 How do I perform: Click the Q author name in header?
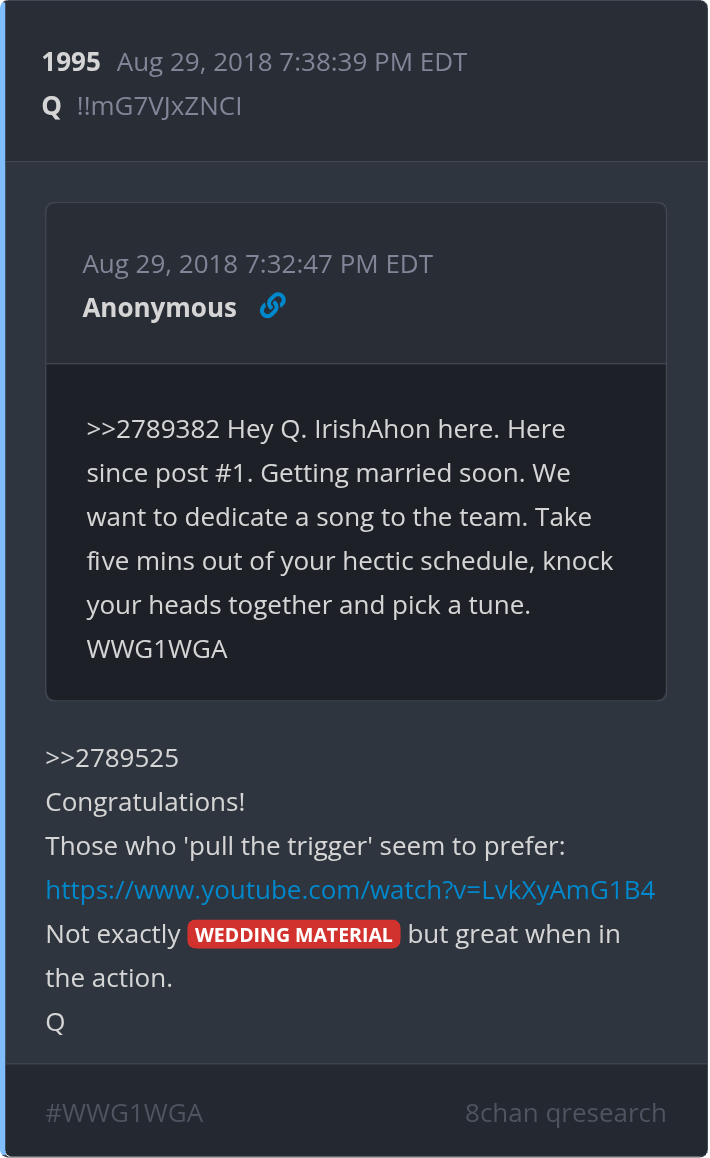click(x=52, y=107)
